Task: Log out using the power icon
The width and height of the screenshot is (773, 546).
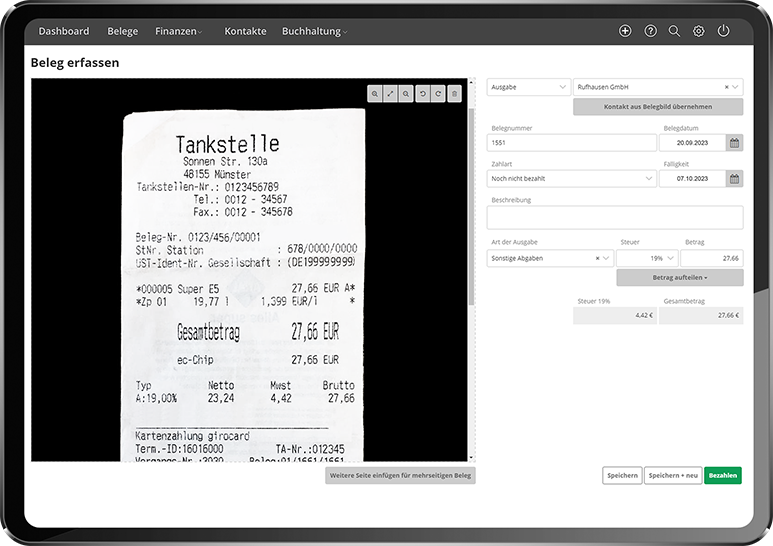Action: click(723, 31)
